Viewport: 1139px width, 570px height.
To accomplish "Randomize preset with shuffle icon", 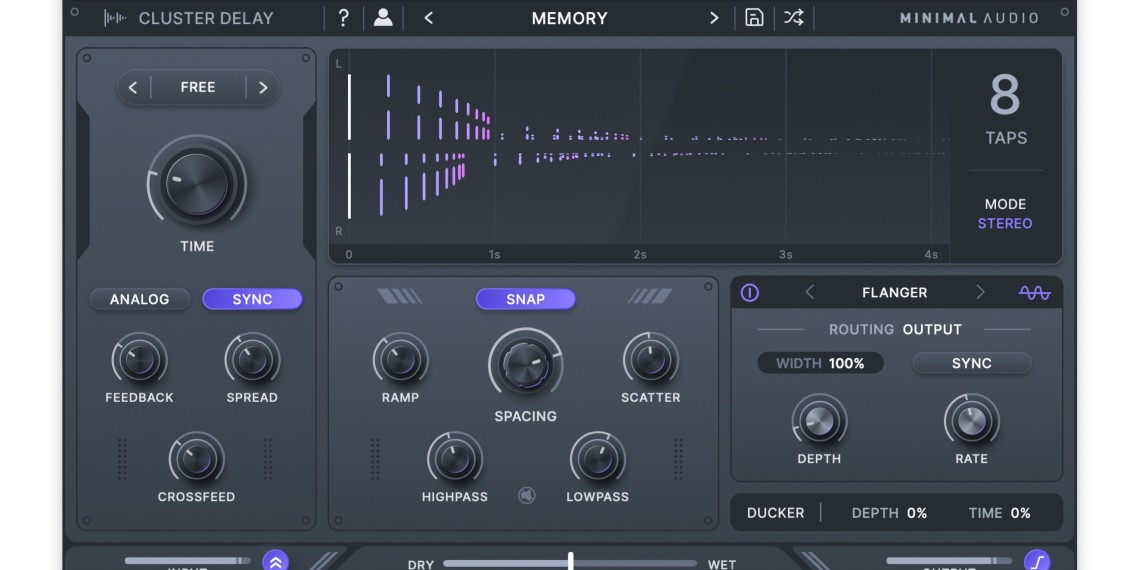I will pos(793,18).
